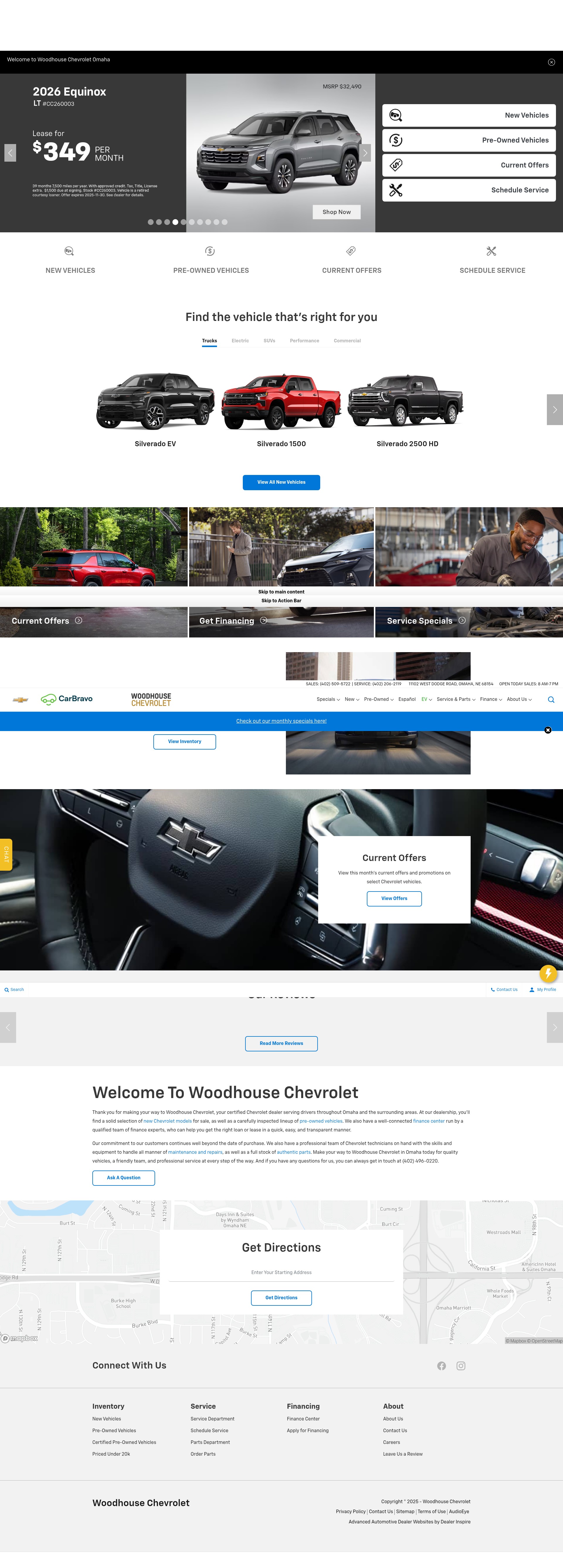This screenshot has height=1568, width=563.
Task: Open My Profile in action bar
Action: click(543, 990)
